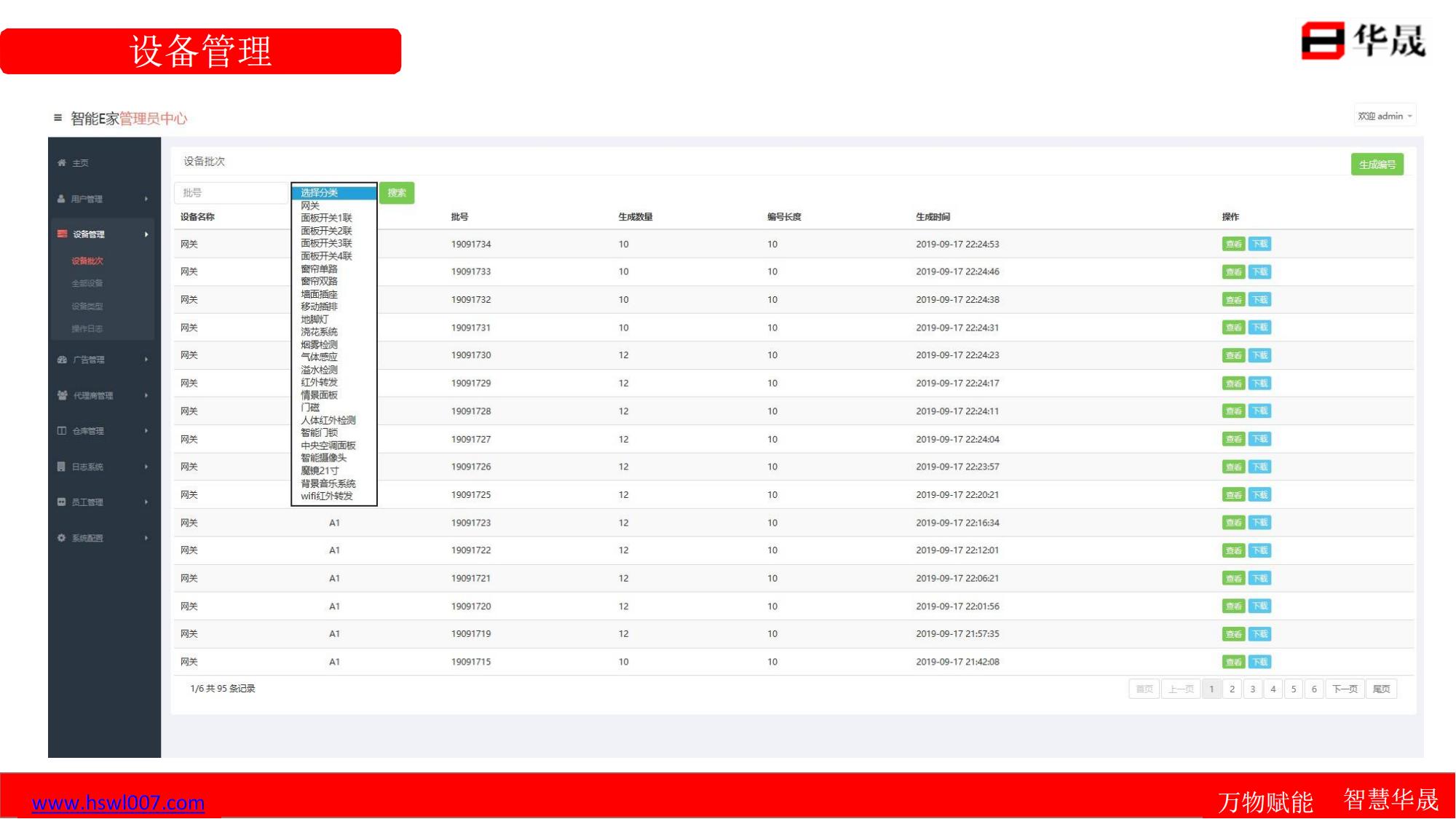Choose 智能摄像头 from the category list

click(x=323, y=458)
